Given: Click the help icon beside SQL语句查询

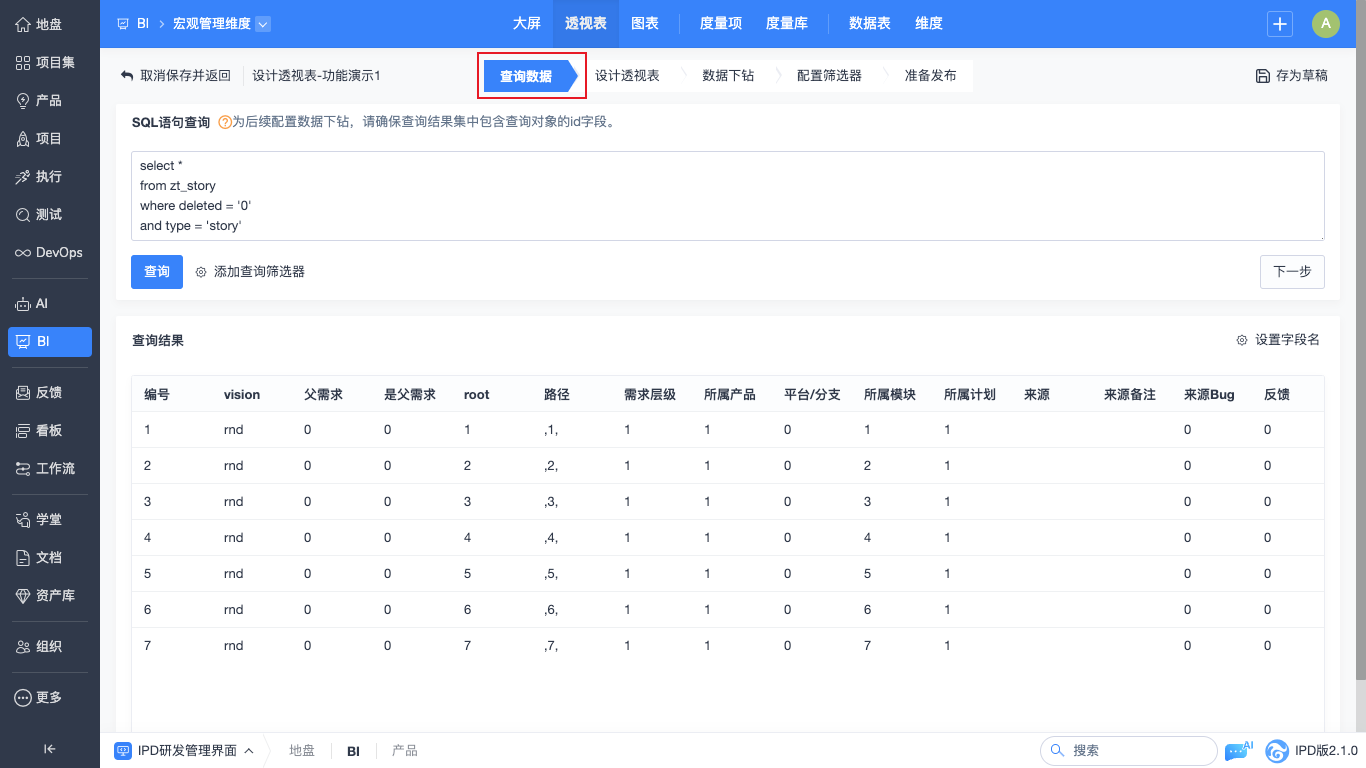Looking at the screenshot, I should pyautogui.click(x=224, y=123).
